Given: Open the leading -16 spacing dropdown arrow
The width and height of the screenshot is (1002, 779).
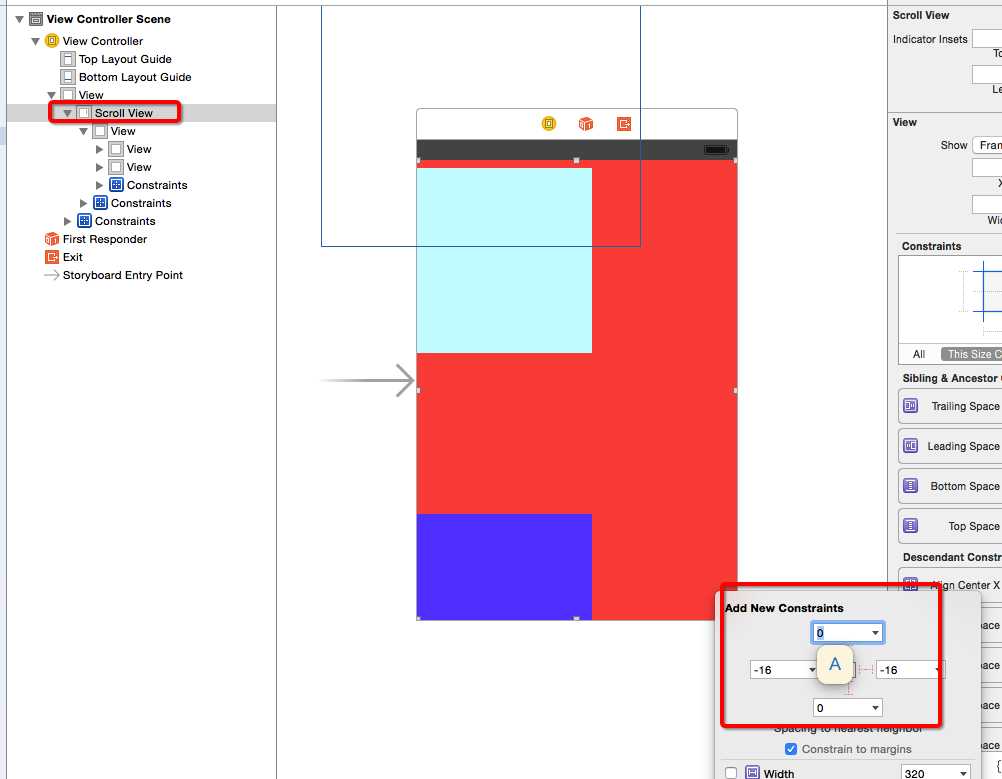Looking at the screenshot, I should tap(812, 670).
